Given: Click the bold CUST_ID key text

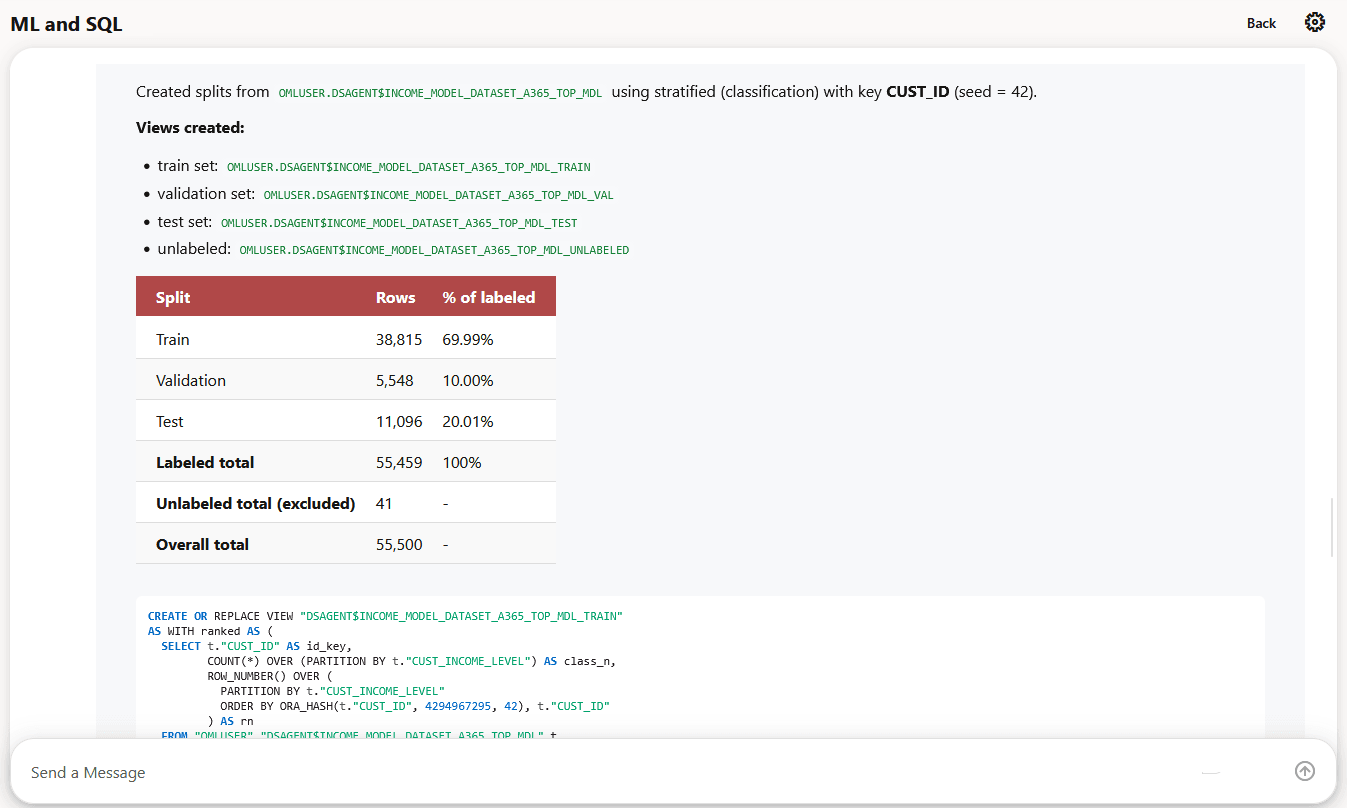Looking at the screenshot, I should click(917, 92).
